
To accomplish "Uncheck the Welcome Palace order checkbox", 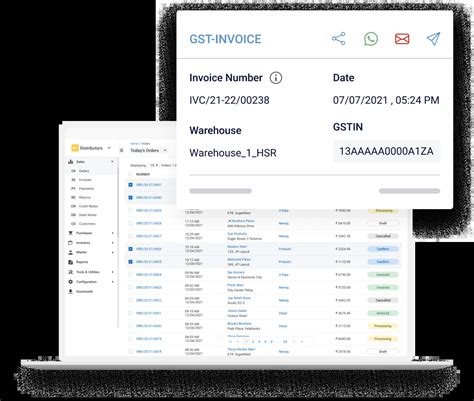I will (130, 262).
